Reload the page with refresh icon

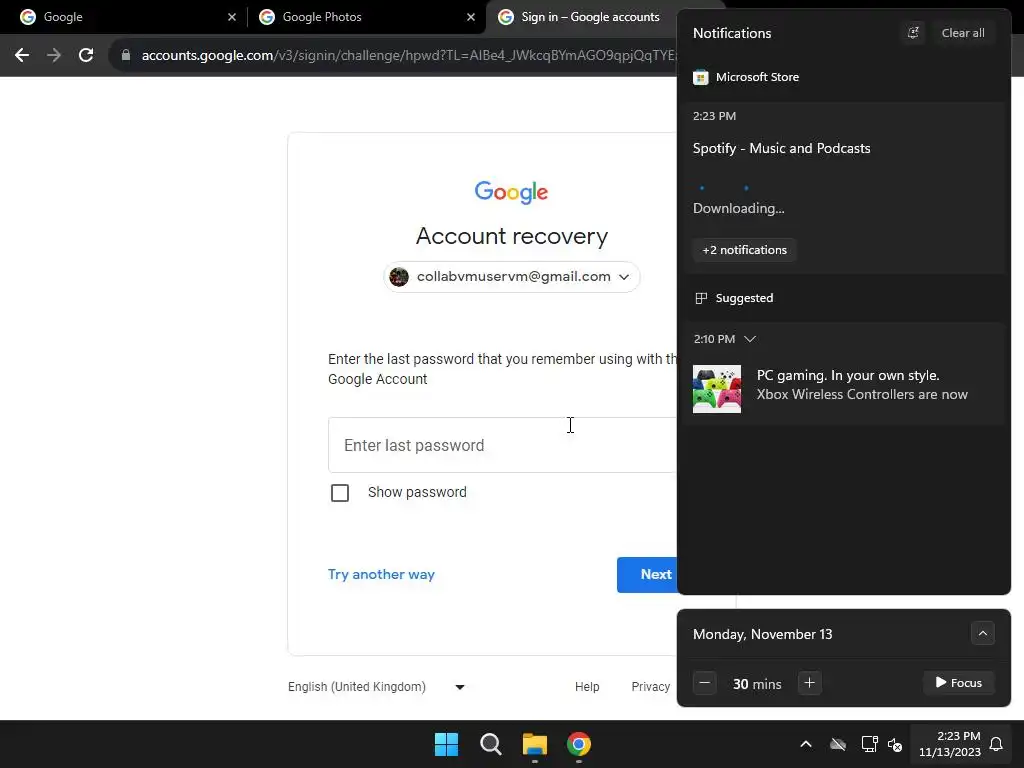86,56
